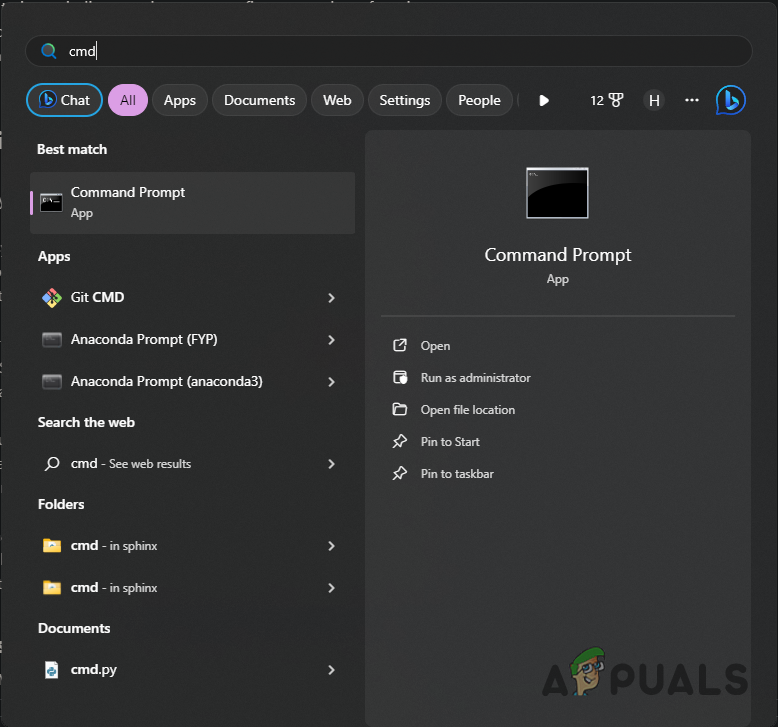The image size is (778, 727).
Task: Click the Open file location folder icon
Action: (400, 409)
